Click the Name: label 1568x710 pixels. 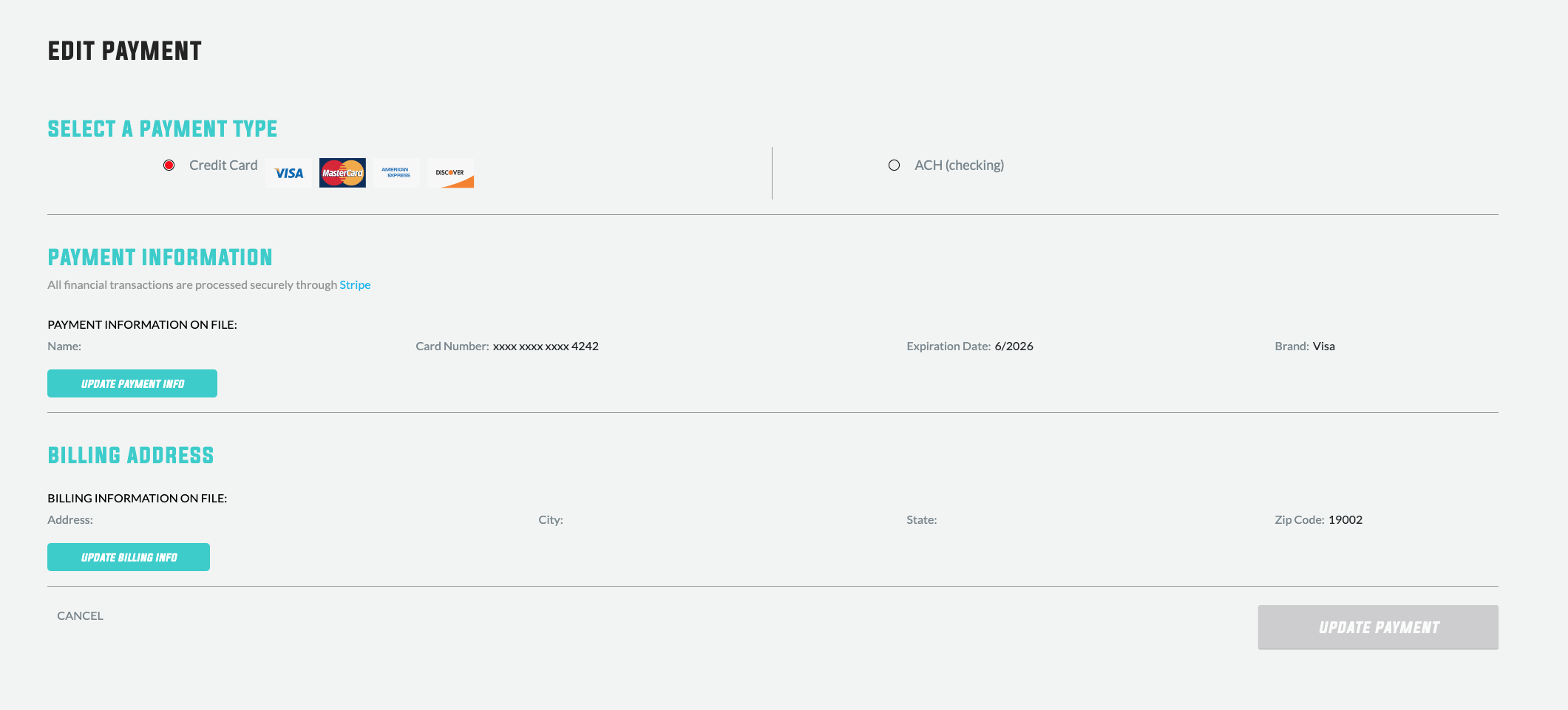(64, 347)
